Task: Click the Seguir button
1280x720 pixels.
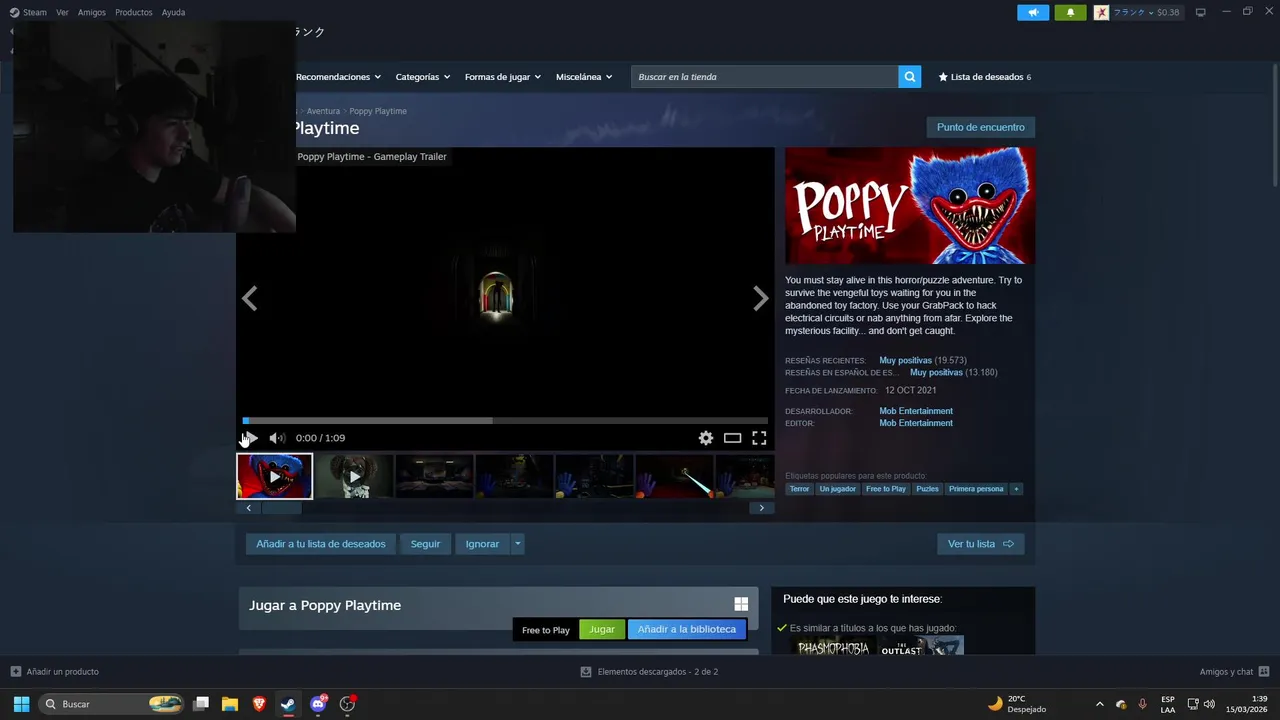Action: point(425,544)
